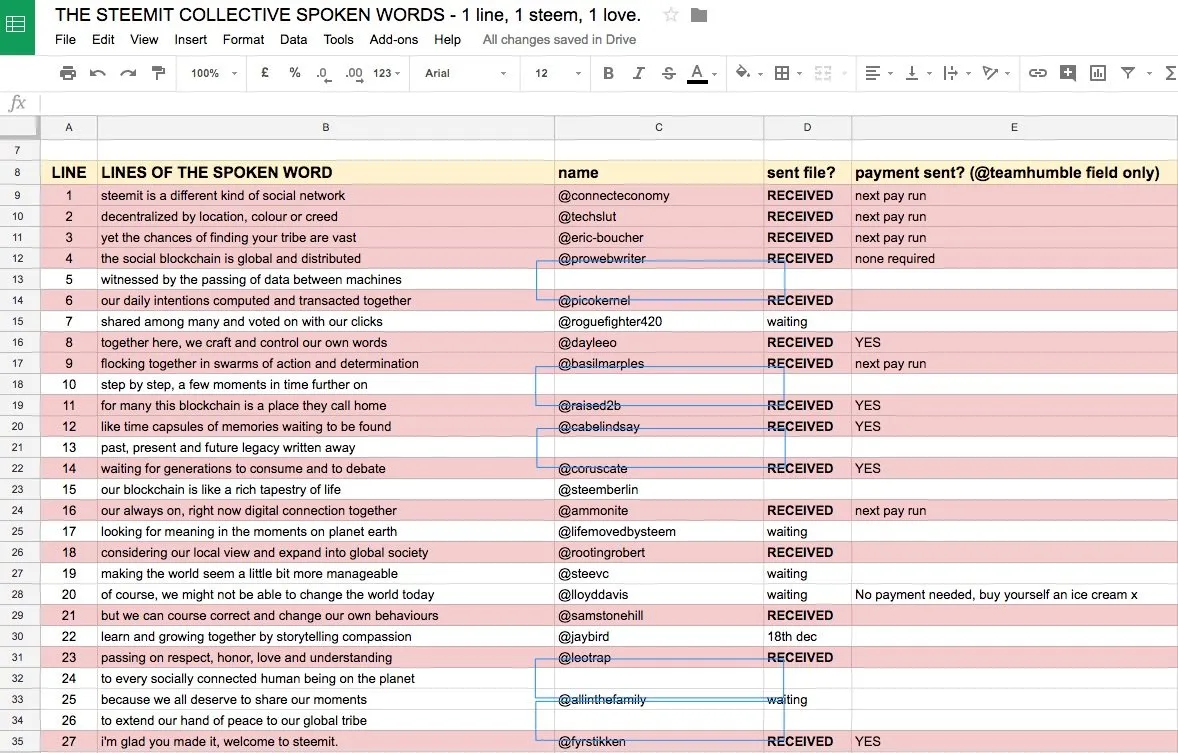Screen dimensions: 1178x753
Task: Select column B header
Action: pos(325,127)
